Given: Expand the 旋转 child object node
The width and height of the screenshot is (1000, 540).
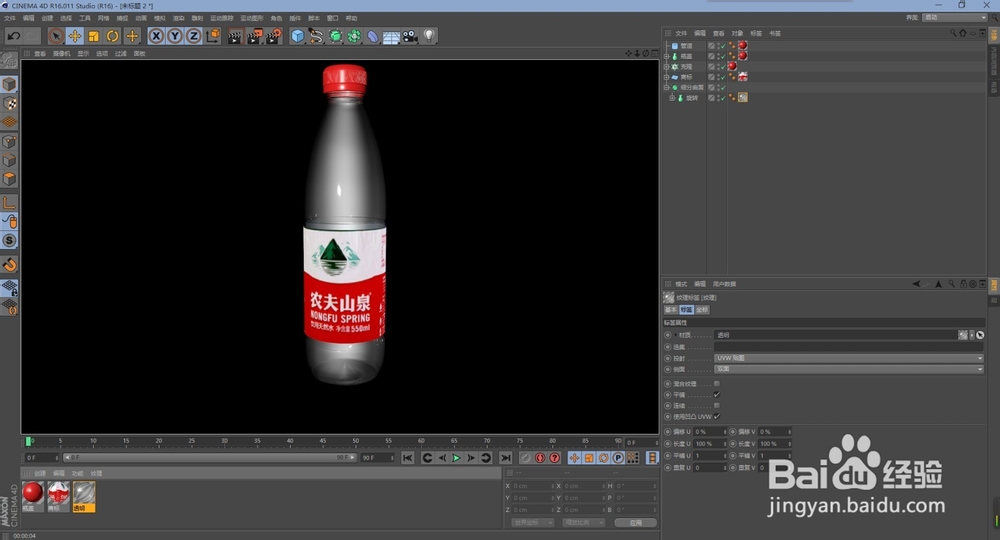Looking at the screenshot, I should 672,98.
